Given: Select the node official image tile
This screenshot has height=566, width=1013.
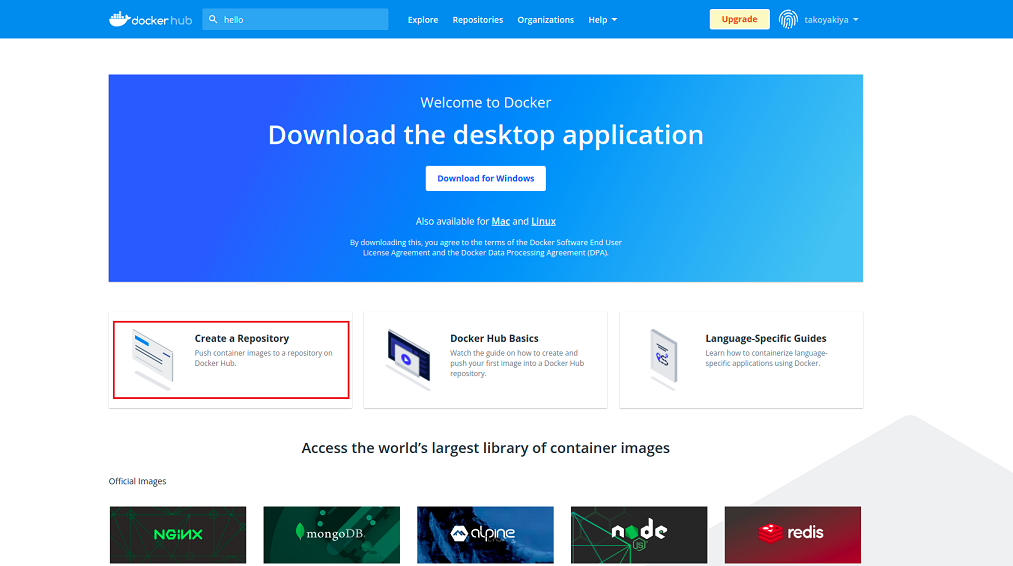Looking at the screenshot, I should pyautogui.click(x=639, y=535).
